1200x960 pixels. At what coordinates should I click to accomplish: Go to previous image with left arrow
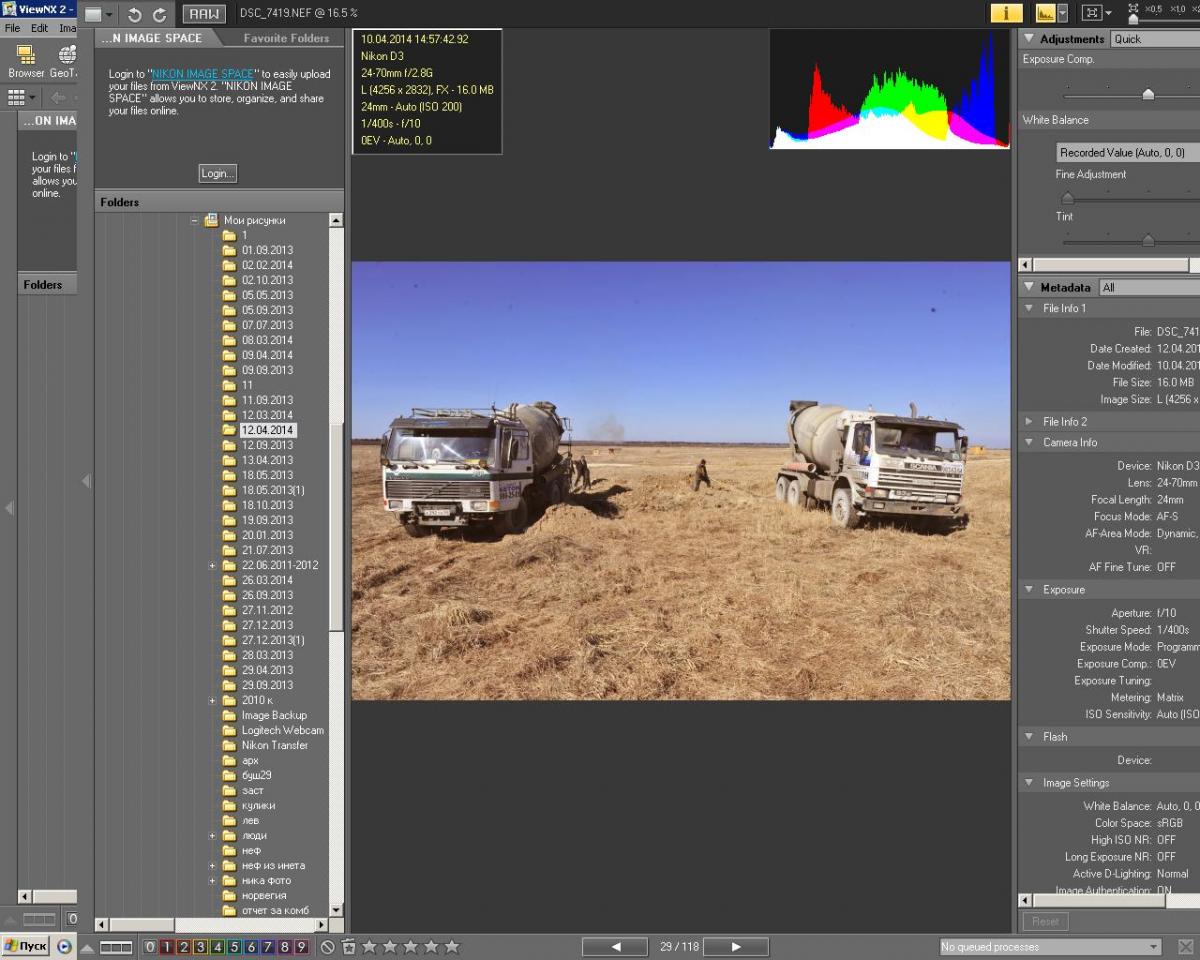tap(615, 946)
